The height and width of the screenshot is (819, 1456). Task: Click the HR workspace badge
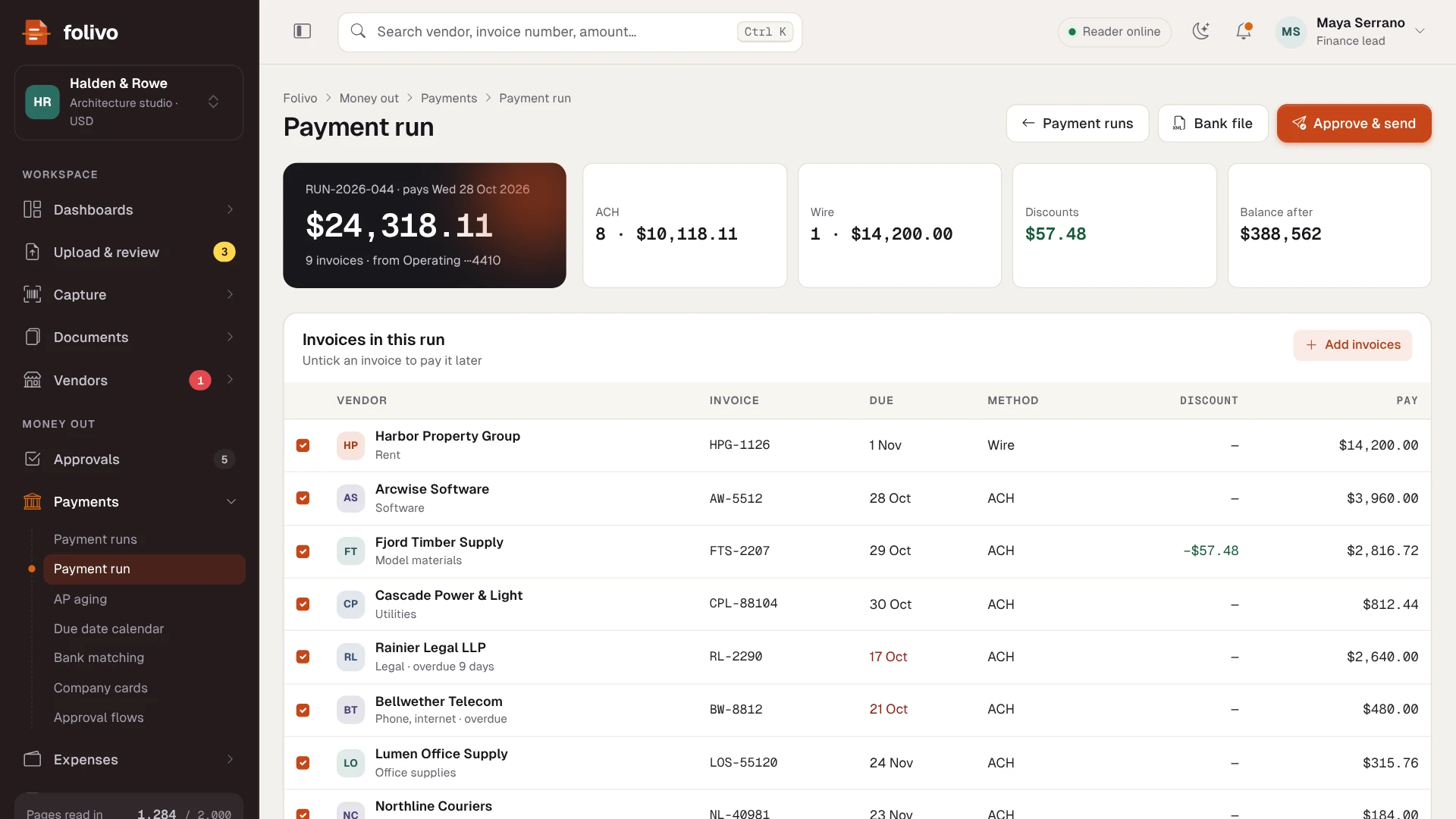click(42, 102)
